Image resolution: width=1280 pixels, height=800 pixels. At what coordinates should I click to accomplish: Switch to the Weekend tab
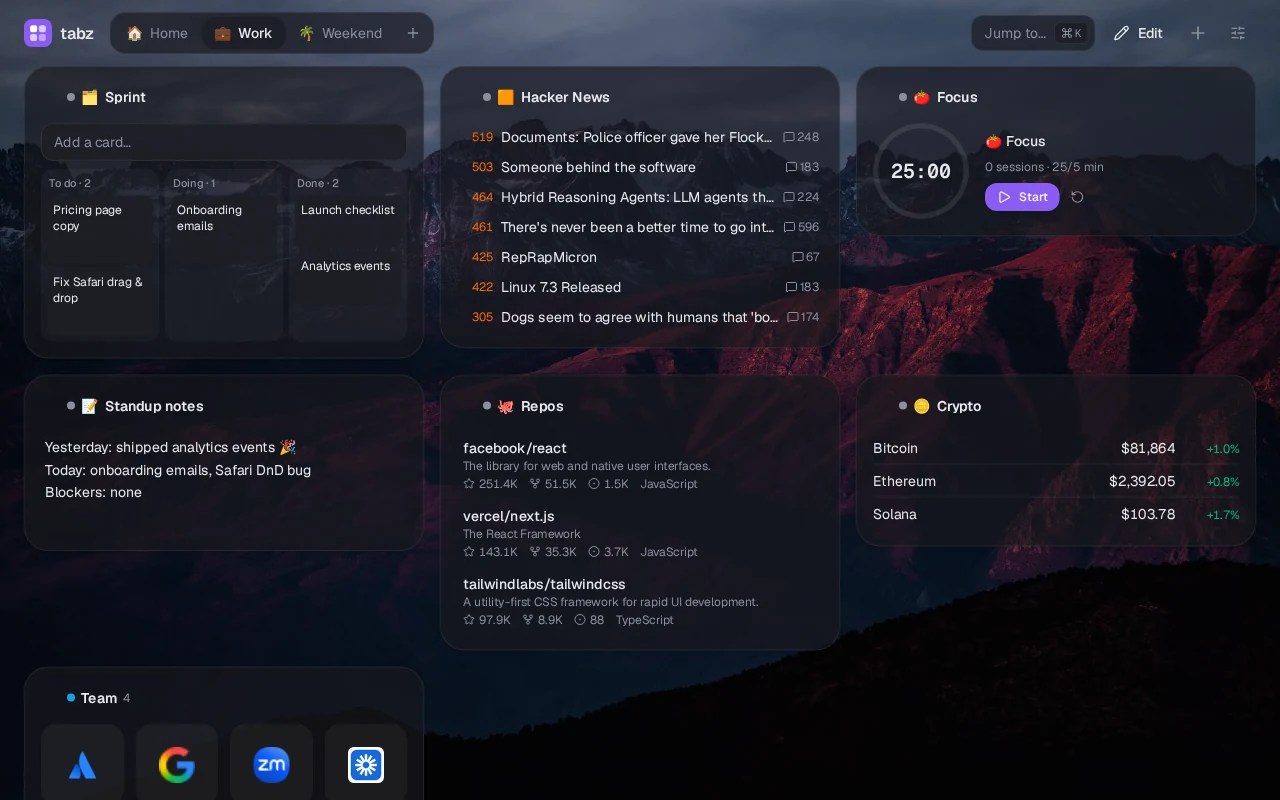click(340, 33)
